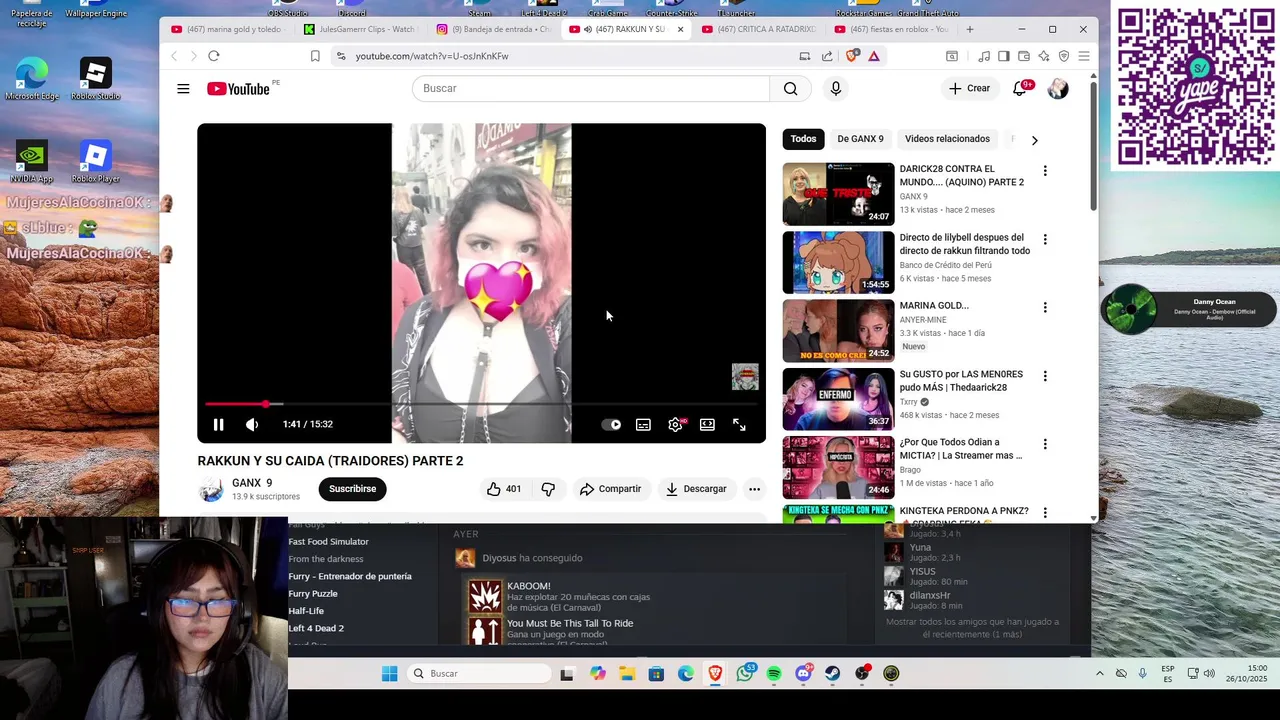Switch to JulesGamerrr Clips tab
This screenshot has height=720, width=1280.
click(362, 29)
